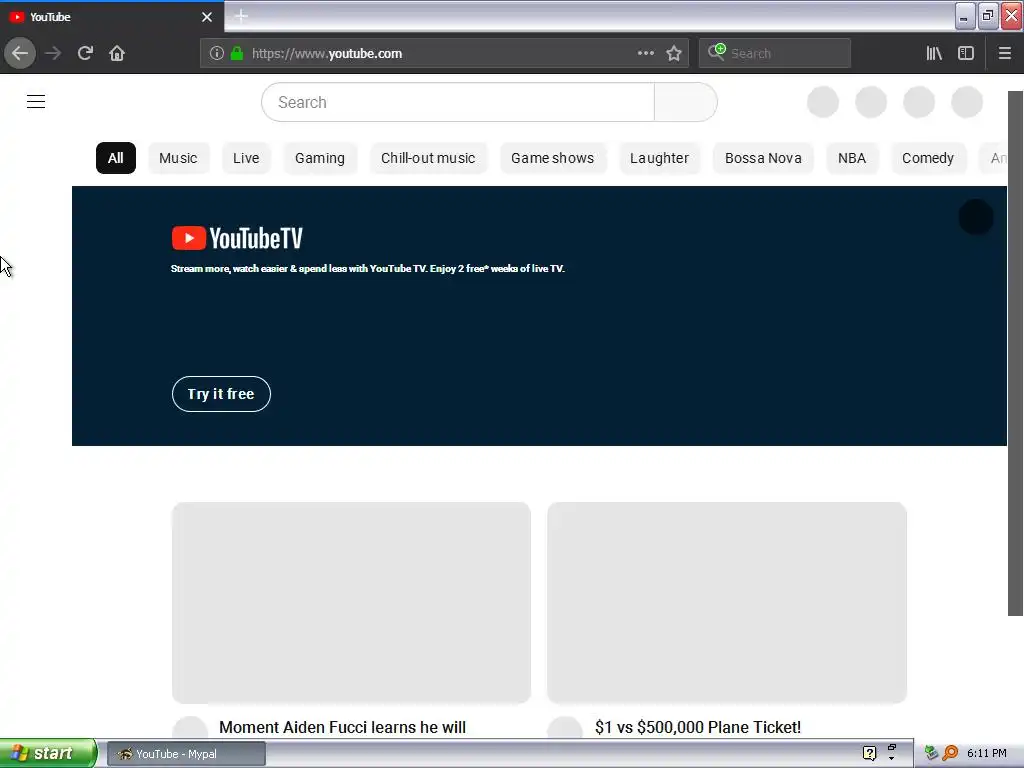Click the browser toolbar Search box
Screen dimensions: 1024x768
[x=775, y=53]
